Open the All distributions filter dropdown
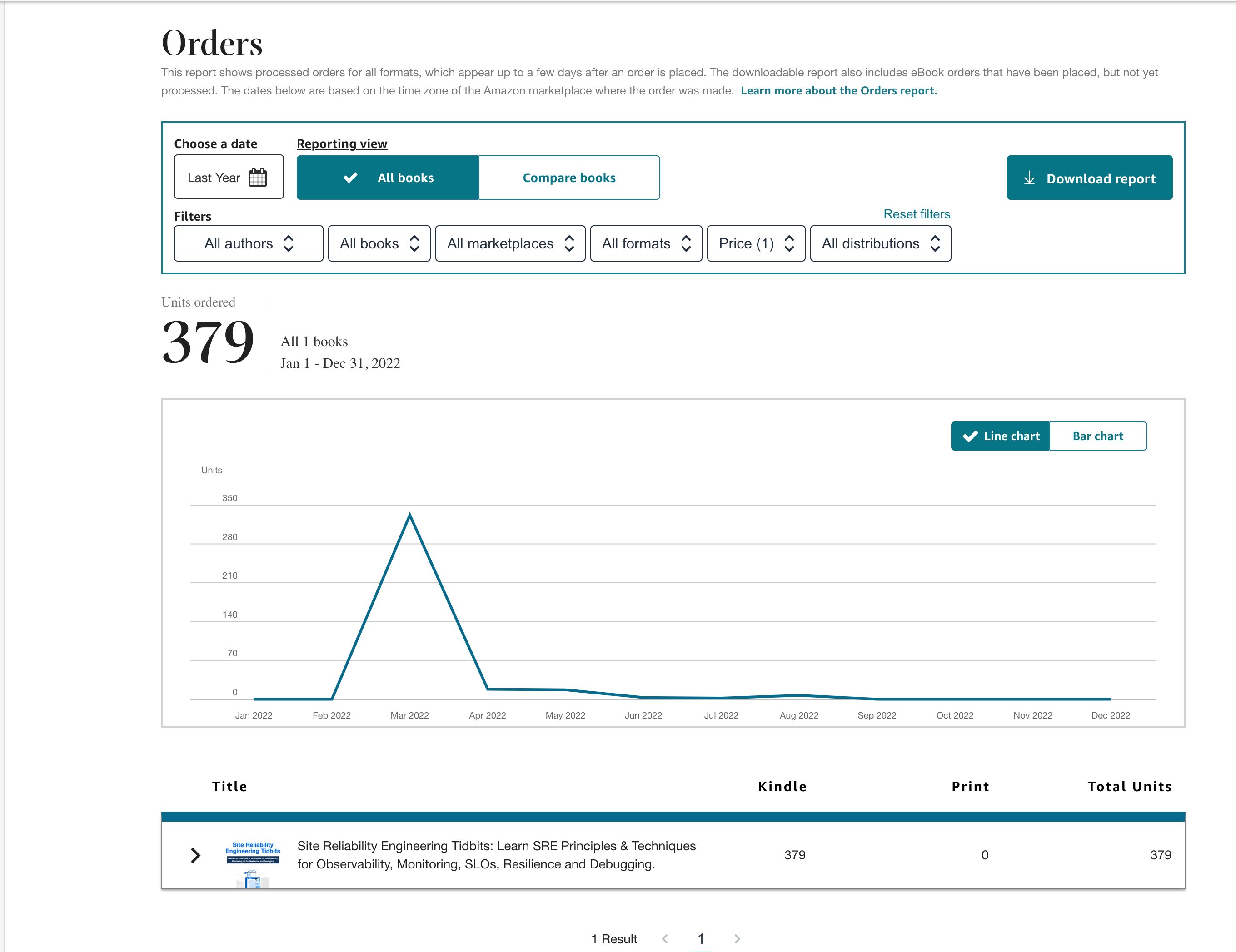 880,243
